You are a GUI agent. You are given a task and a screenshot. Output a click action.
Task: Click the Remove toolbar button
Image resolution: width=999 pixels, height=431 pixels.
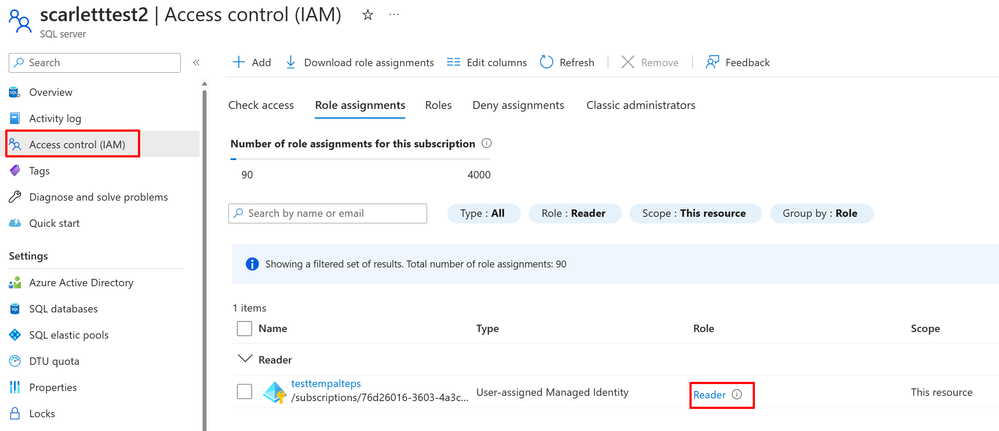[x=649, y=62]
